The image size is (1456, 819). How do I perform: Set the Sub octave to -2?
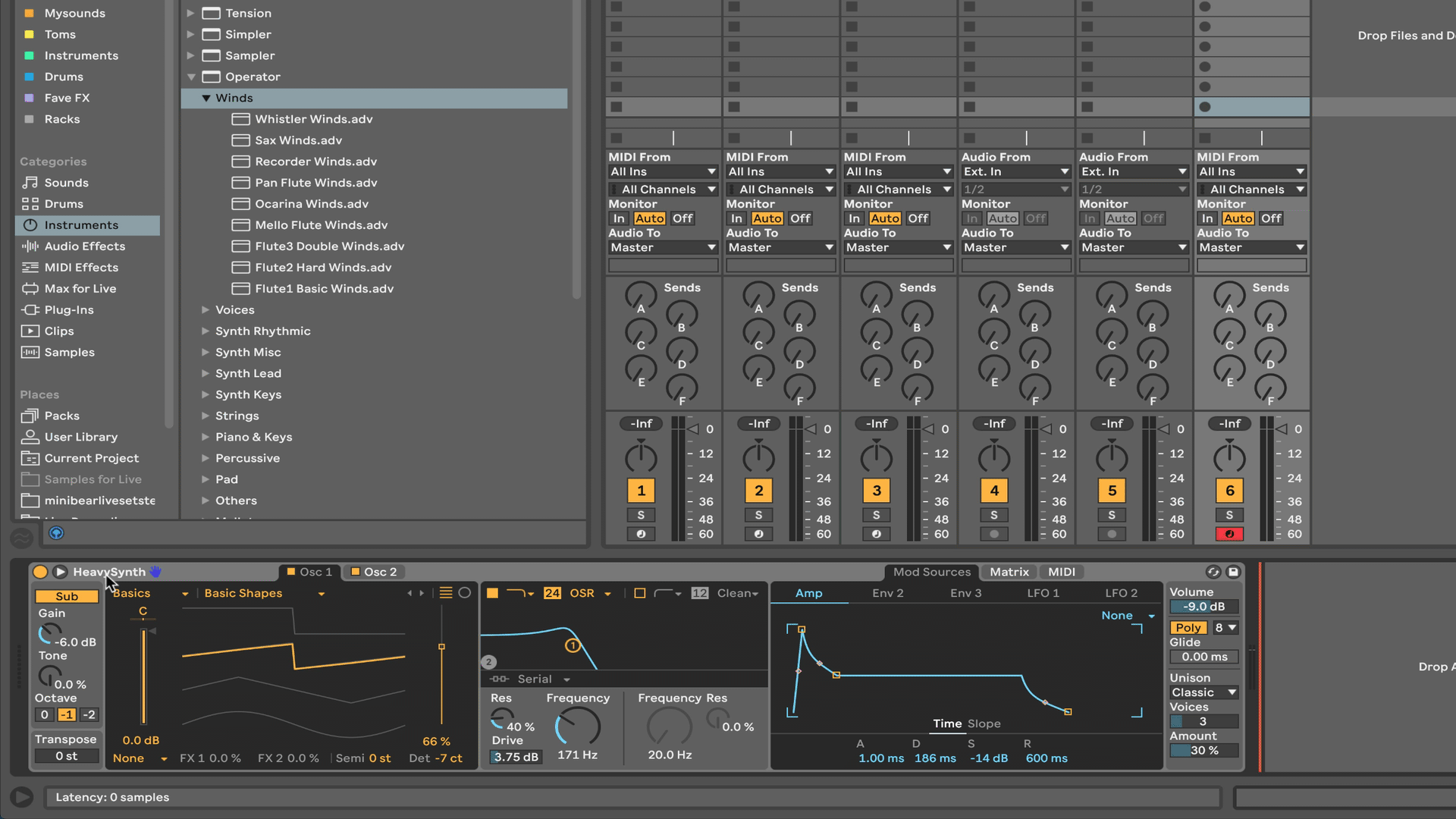click(x=89, y=714)
